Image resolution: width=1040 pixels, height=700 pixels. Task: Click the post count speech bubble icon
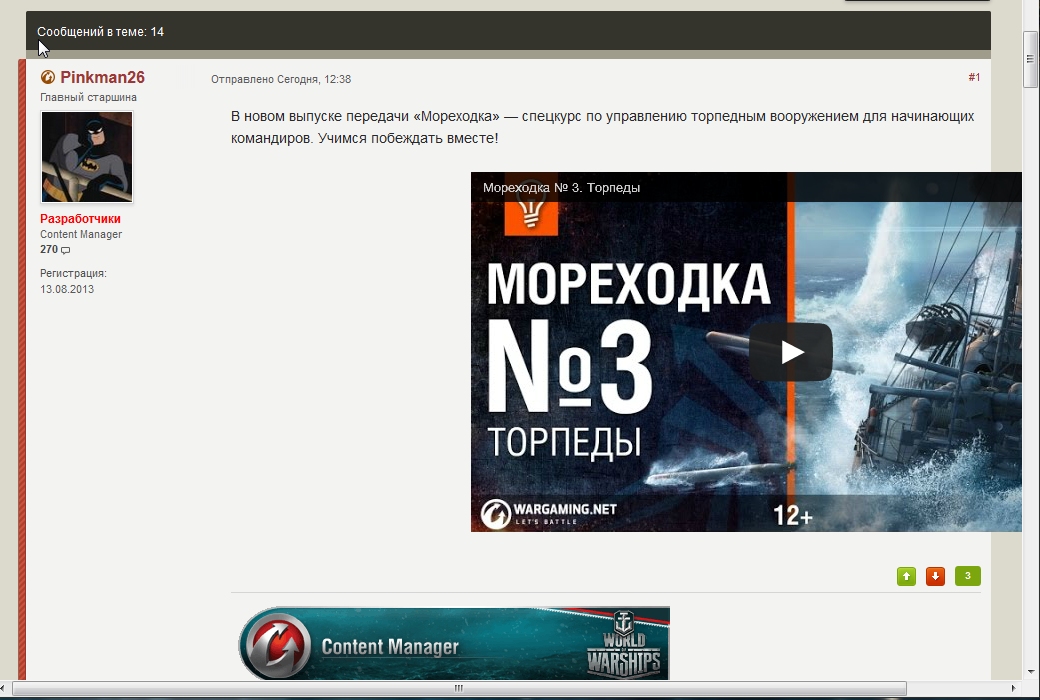pos(65,250)
